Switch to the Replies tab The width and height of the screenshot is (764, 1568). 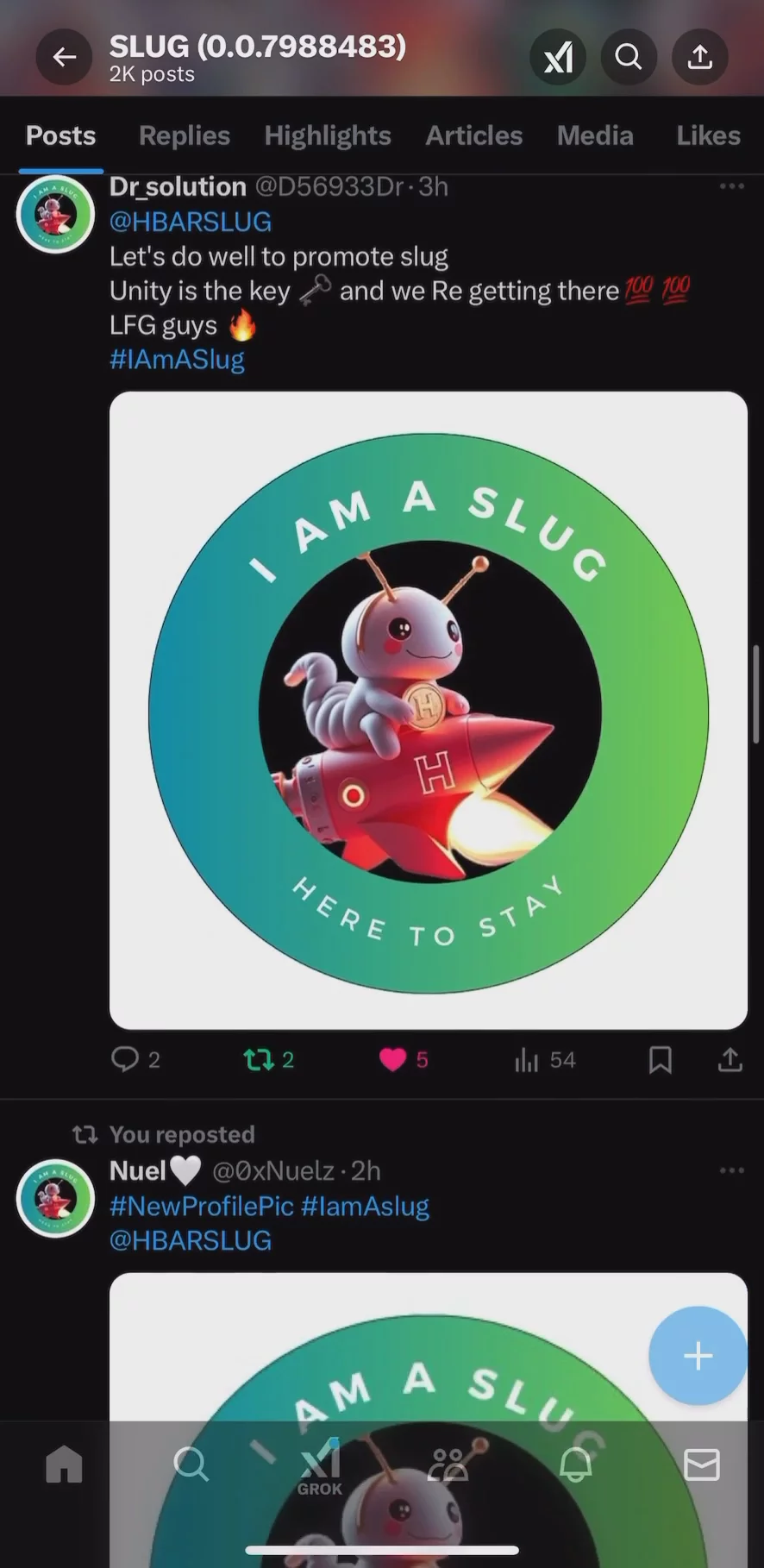click(x=185, y=135)
